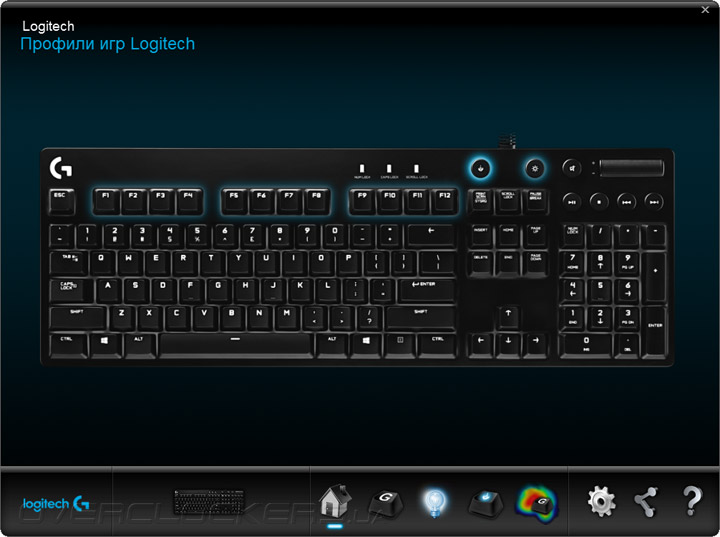The height and width of the screenshot is (537, 720).
Task: Click the play/pause media key
Action: [572, 201]
